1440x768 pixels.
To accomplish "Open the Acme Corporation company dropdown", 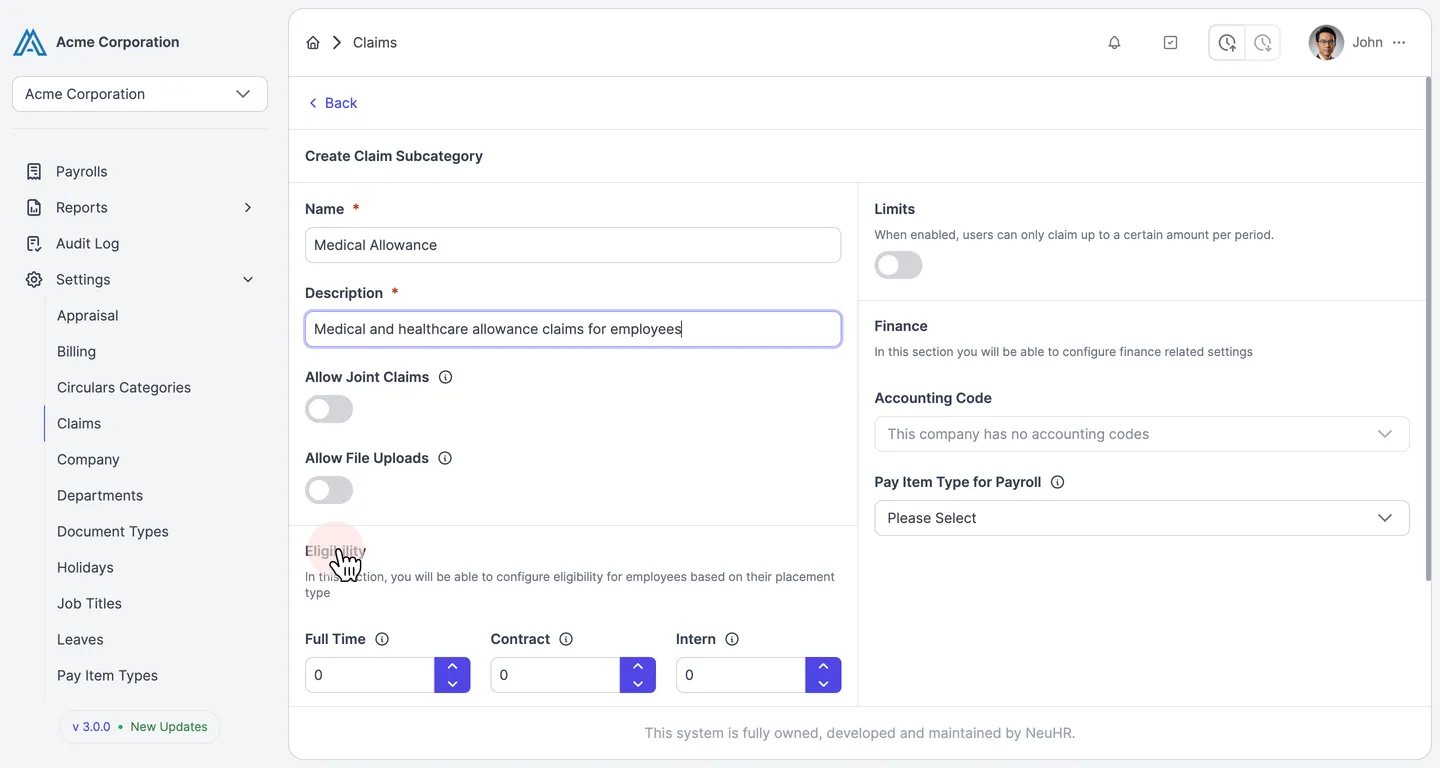I will [x=140, y=94].
